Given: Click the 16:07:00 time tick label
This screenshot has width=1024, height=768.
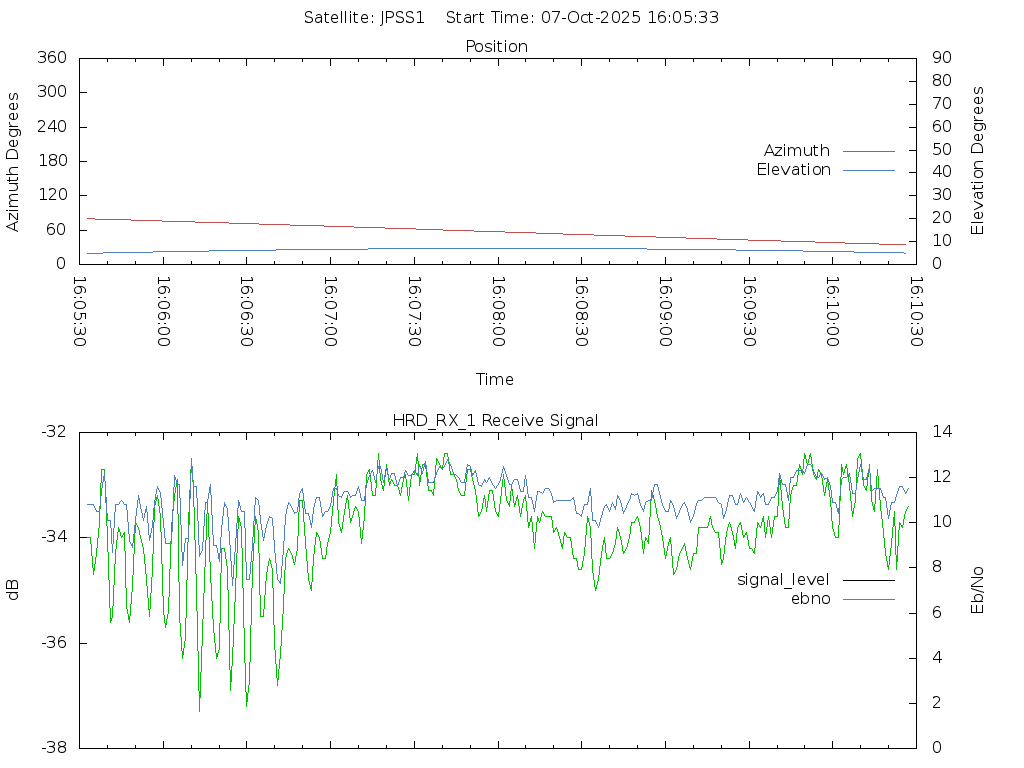Looking at the screenshot, I should pos(330,312).
